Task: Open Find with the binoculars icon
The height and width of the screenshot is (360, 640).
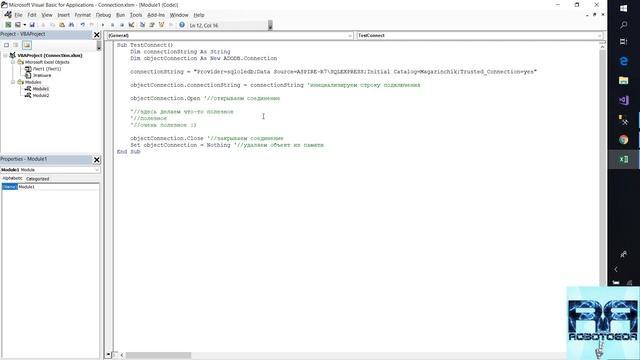Action: (x=71, y=25)
